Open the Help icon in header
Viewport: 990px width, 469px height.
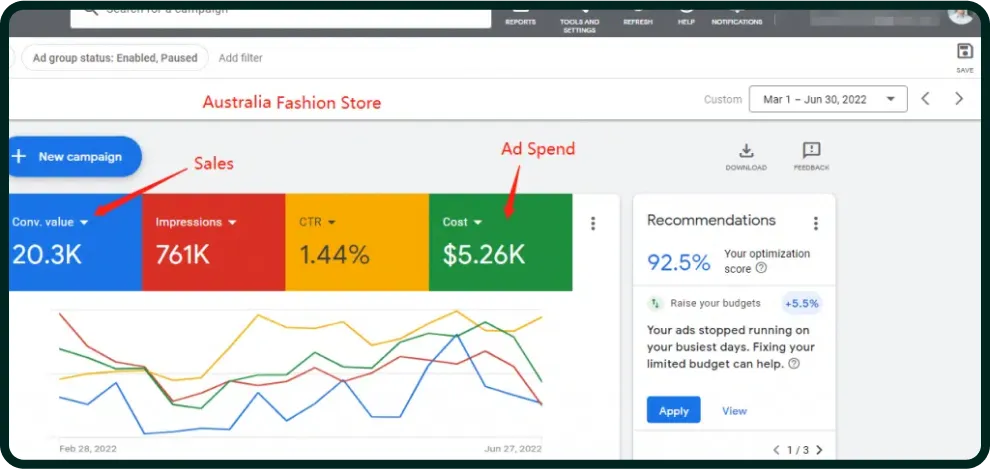[686, 9]
